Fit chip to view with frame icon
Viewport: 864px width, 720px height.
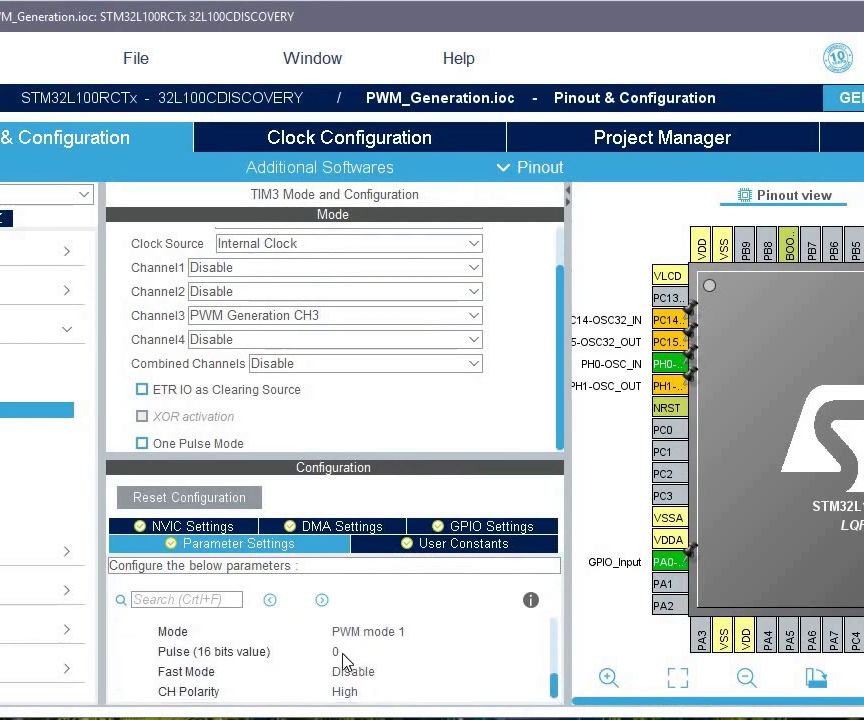click(x=678, y=678)
